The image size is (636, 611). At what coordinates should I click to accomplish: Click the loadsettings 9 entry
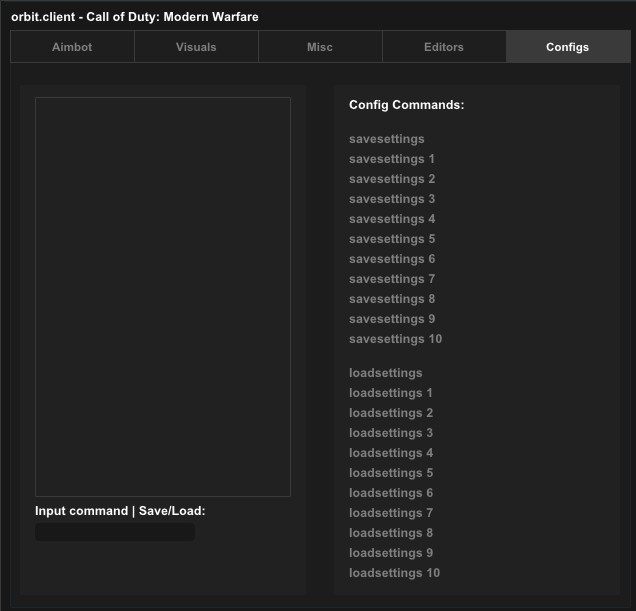pos(390,553)
